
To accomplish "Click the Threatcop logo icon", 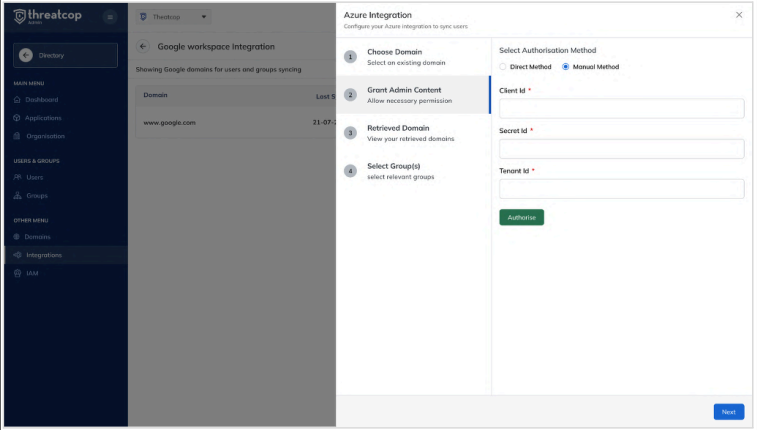I will 19,17.
